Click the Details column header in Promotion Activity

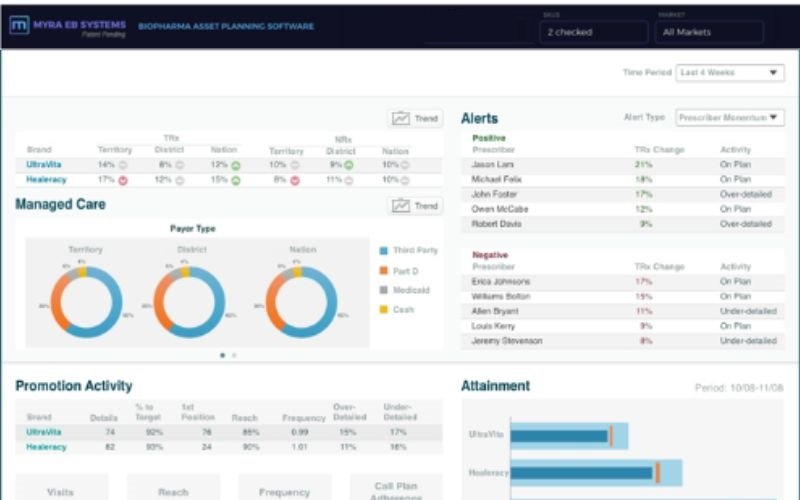coord(104,418)
